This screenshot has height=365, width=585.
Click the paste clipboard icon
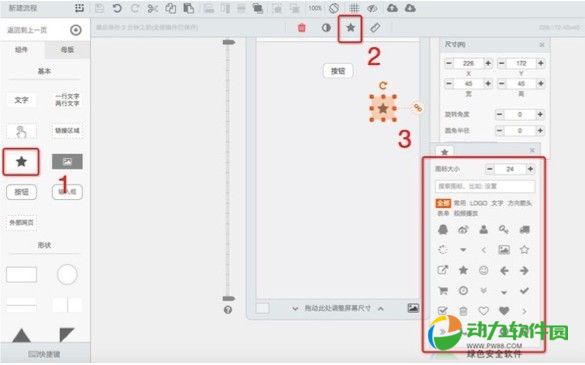[x=188, y=8]
